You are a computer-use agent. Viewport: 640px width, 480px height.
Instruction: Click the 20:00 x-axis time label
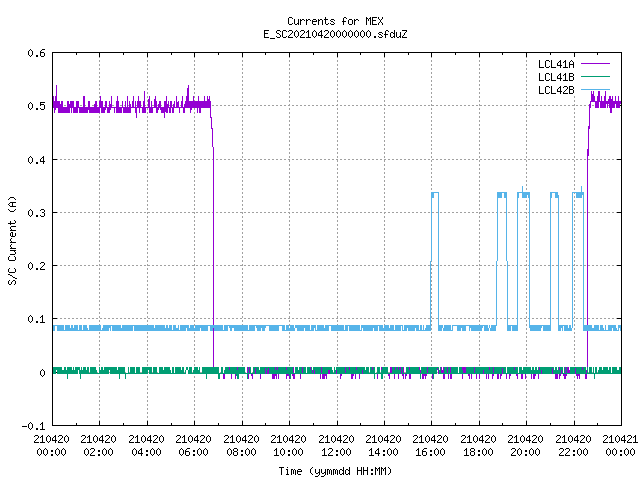(x=525, y=452)
